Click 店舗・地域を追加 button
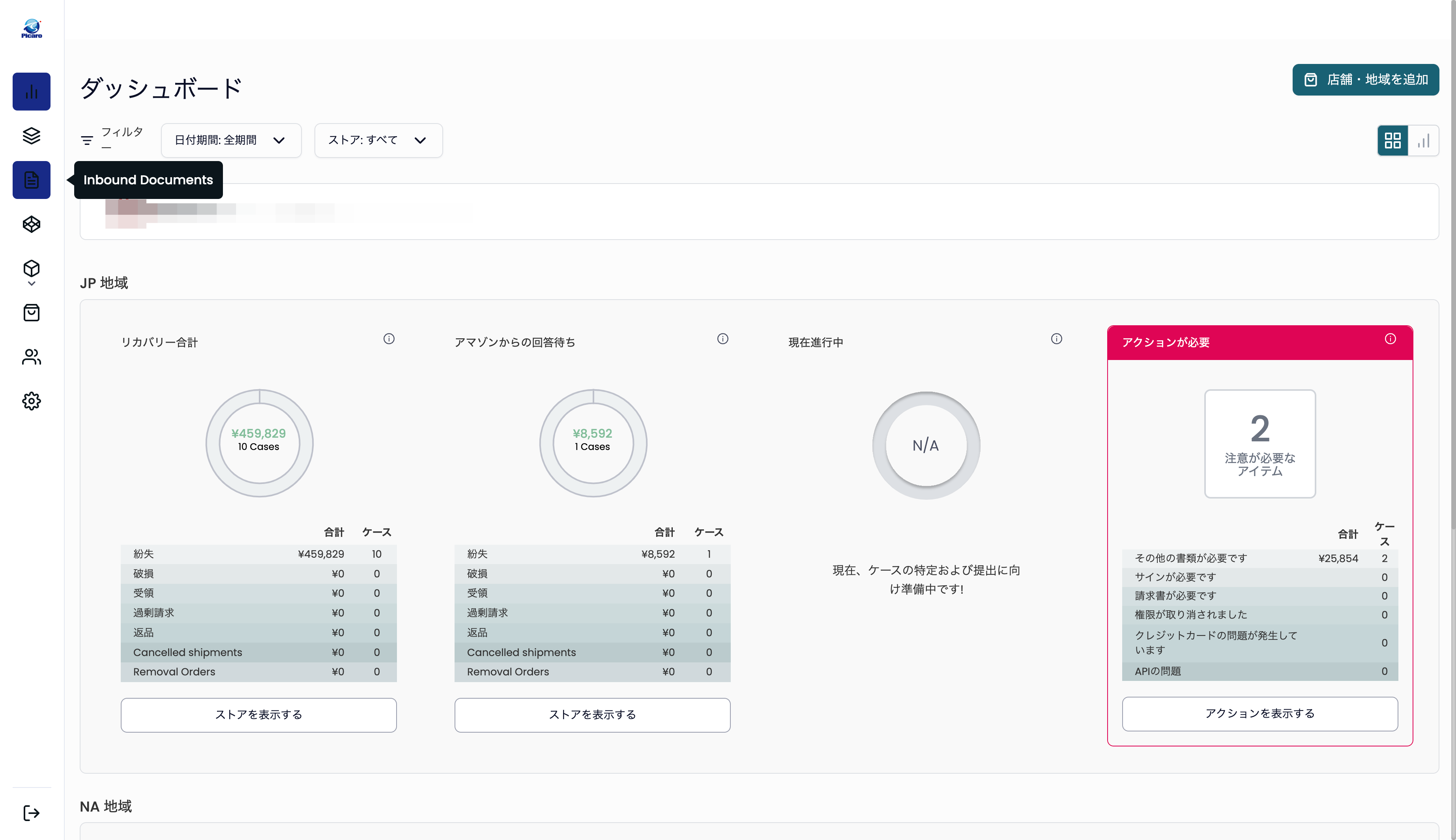Viewport: 1456px width, 840px height. (1366, 80)
